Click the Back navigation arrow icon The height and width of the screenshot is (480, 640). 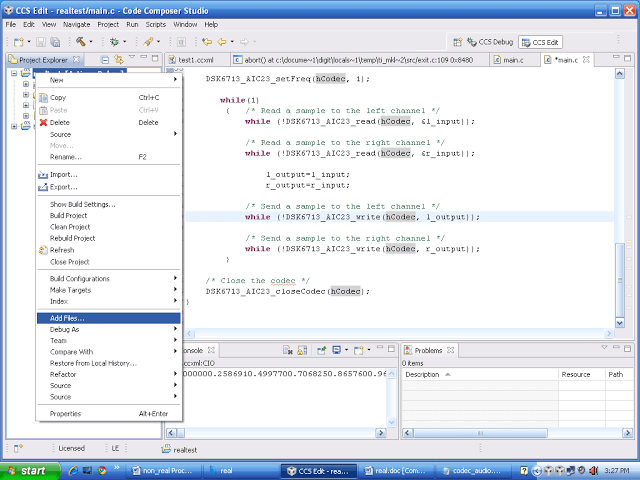222,42
